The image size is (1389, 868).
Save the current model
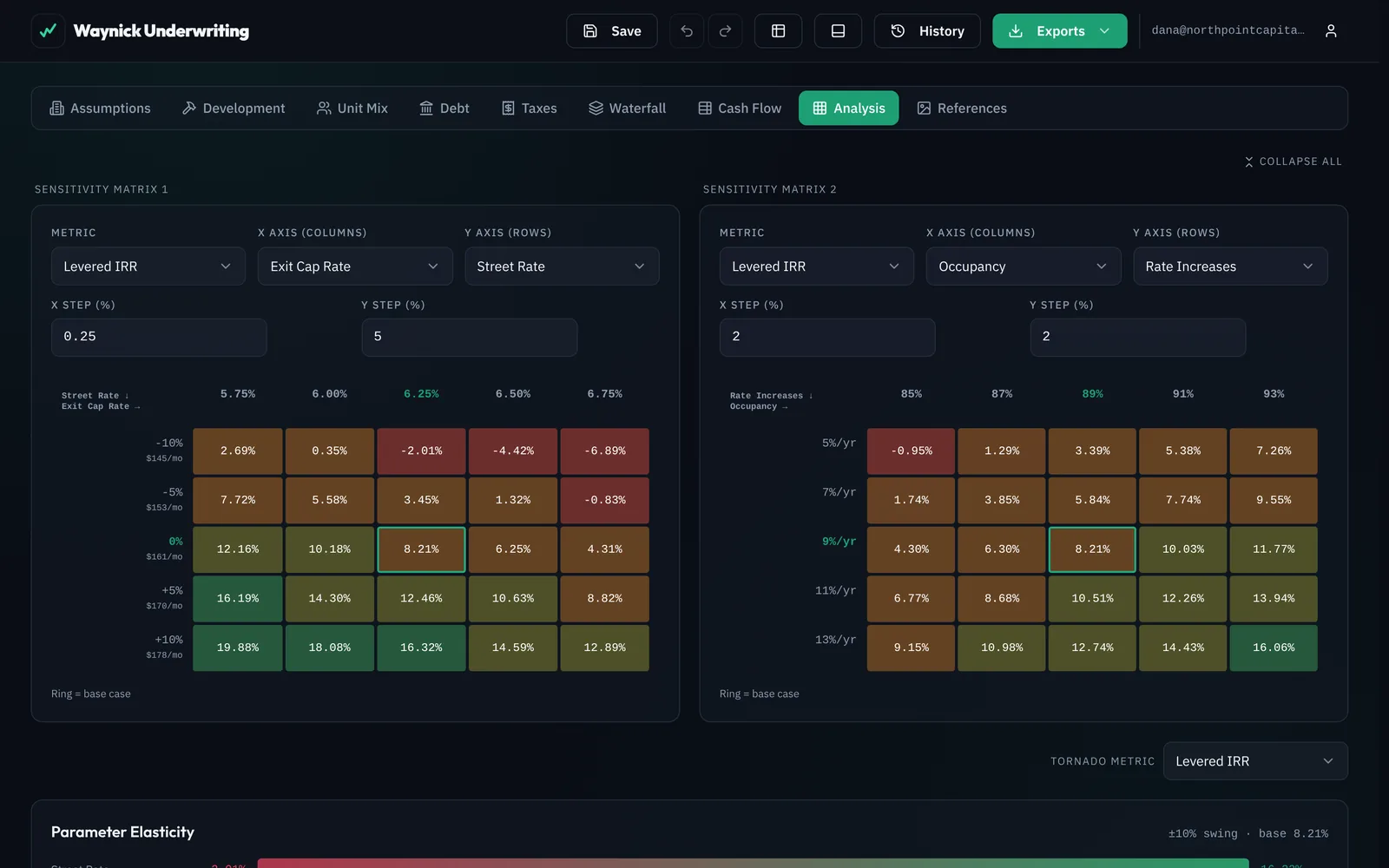pos(612,30)
